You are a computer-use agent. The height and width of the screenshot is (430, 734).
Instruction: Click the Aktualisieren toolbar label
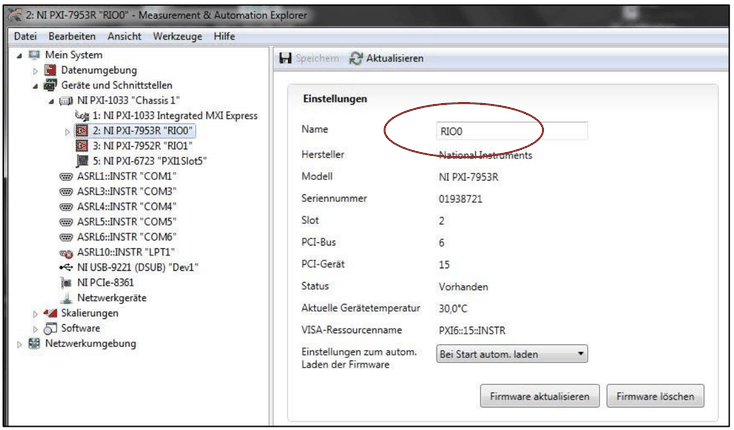[395, 58]
